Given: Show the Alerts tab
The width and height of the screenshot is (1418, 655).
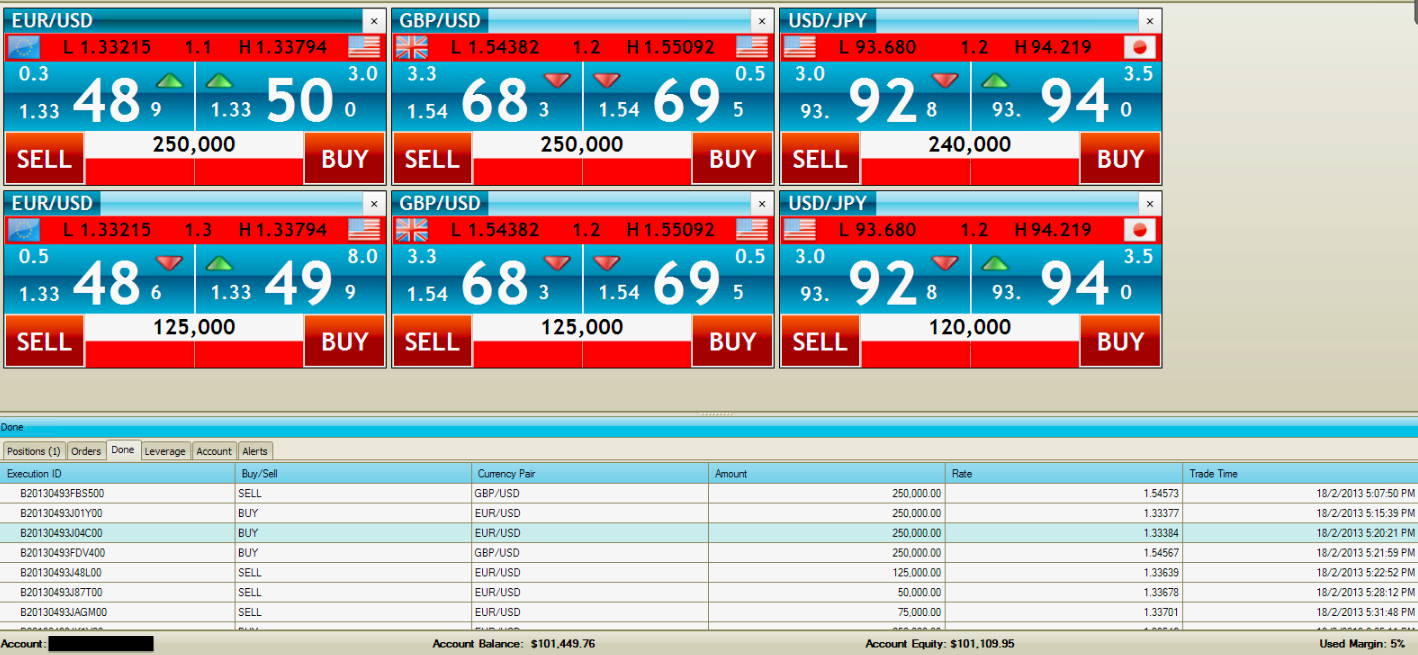Looking at the screenshot, I should pos(255,451).
